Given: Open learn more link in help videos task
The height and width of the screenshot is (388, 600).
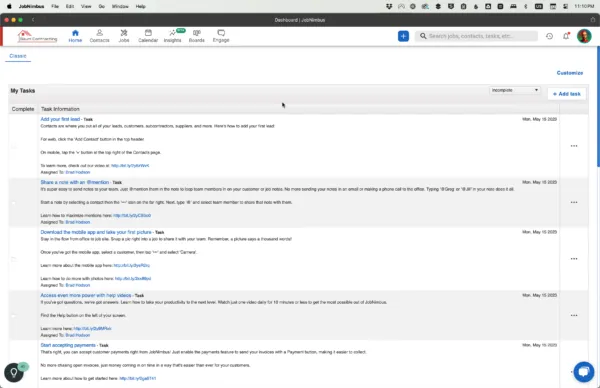Looking at the screenshot, I should pyautogui.click(x=92, y=328).
